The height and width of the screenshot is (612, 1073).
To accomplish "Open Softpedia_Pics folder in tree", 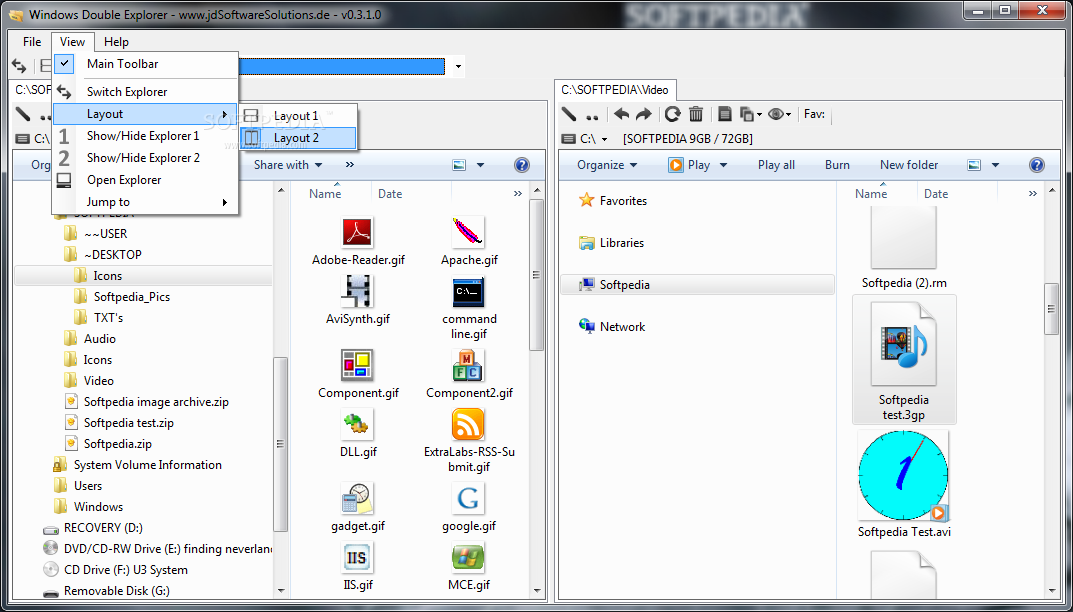I will pyautogui.click(x=131, y=296).
